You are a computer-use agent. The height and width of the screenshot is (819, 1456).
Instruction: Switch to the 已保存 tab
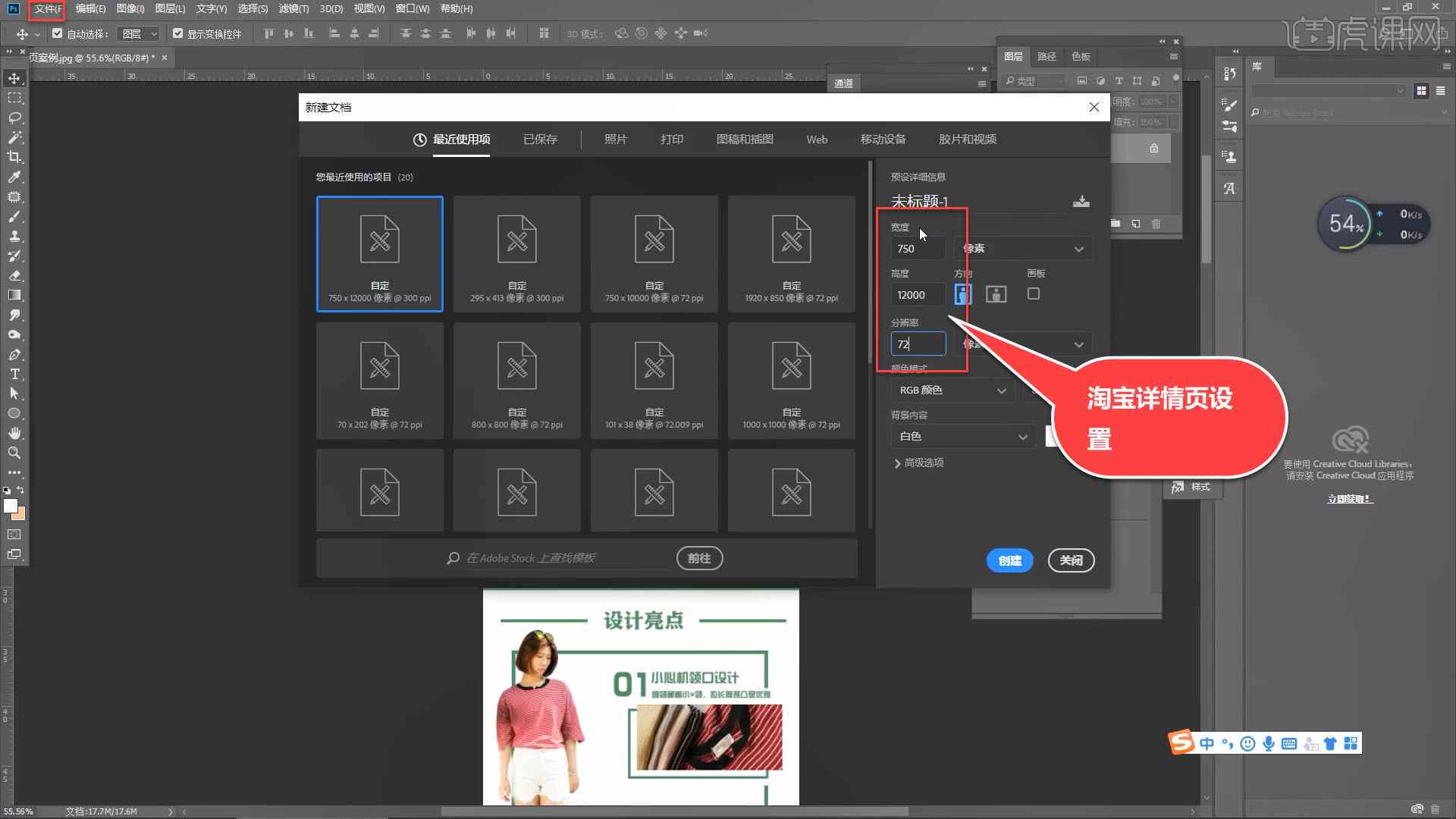point(540,140)
